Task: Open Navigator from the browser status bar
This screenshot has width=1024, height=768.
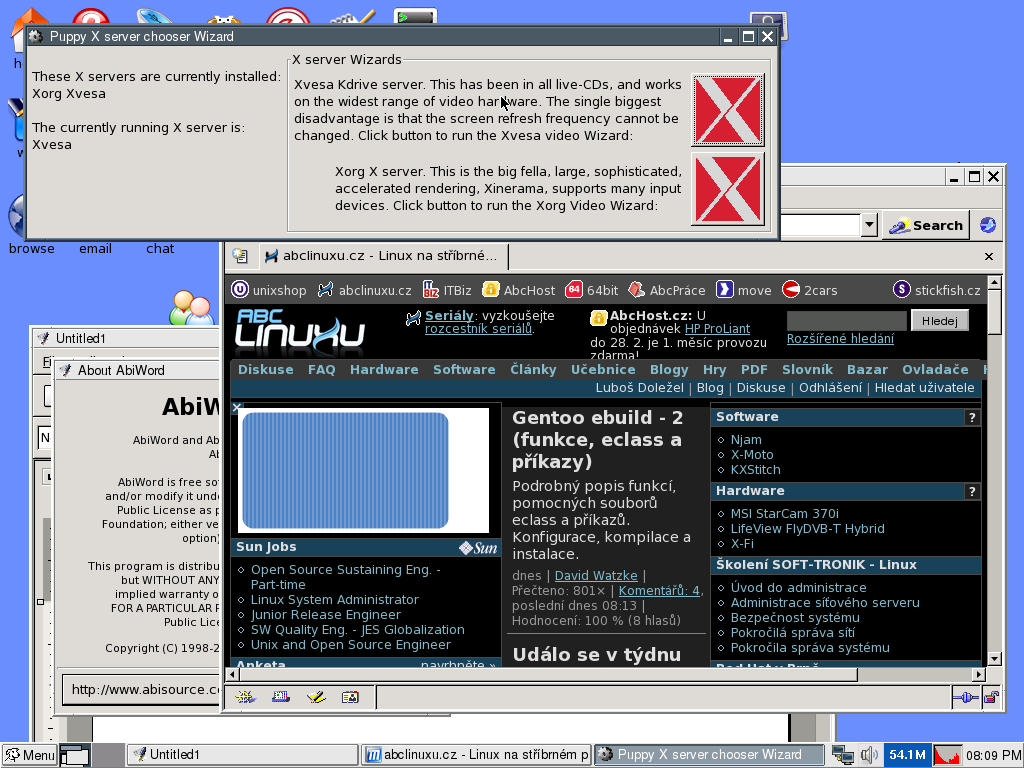Action: pyautogui.click(x=246, y=697)
